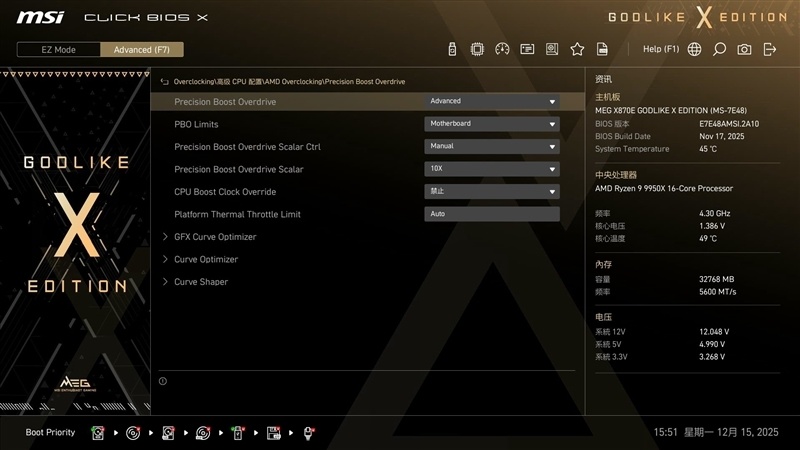Select the USB key boot priority icon
Screen dimensions: 800x450
[238, 433]
